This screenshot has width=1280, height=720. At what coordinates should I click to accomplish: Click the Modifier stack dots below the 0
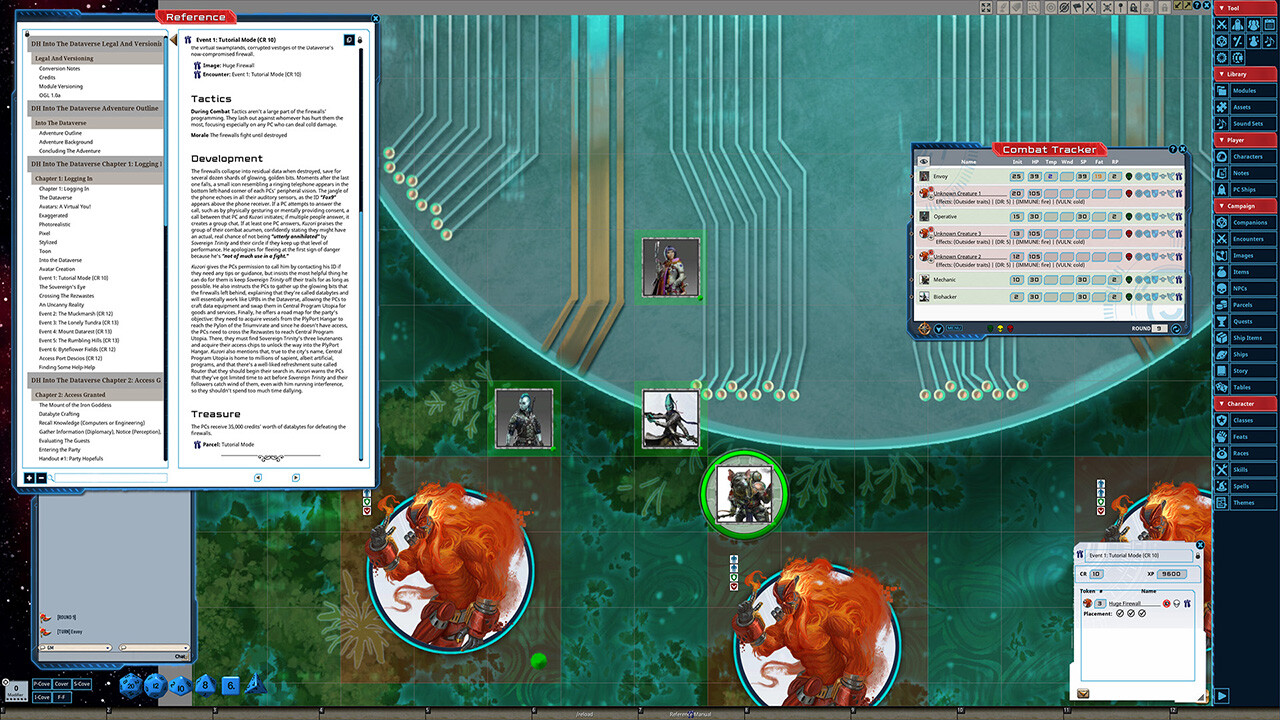pyautogui.click(x=16, y=700)
